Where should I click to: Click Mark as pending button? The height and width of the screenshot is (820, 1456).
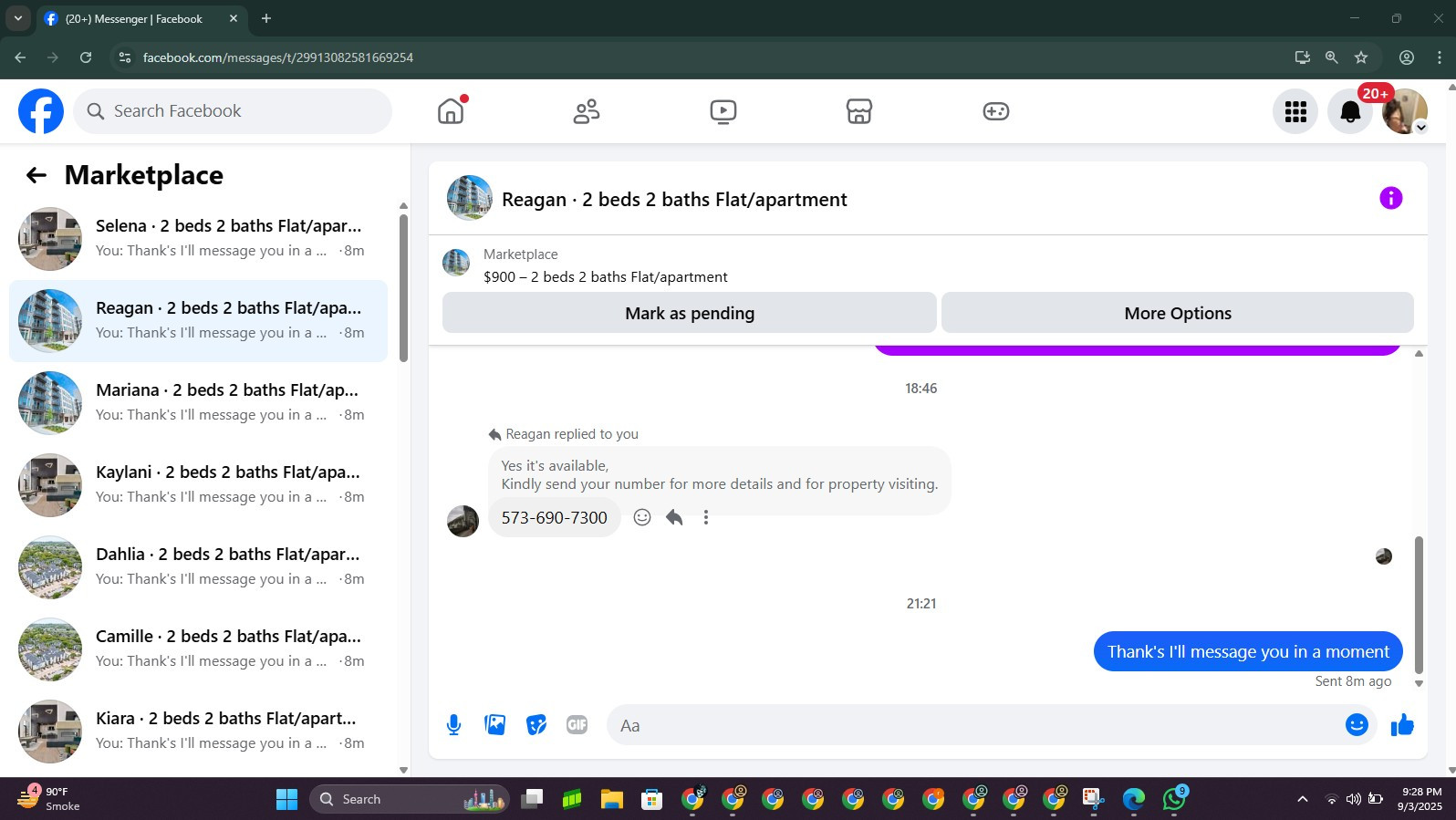click(690, 313)
